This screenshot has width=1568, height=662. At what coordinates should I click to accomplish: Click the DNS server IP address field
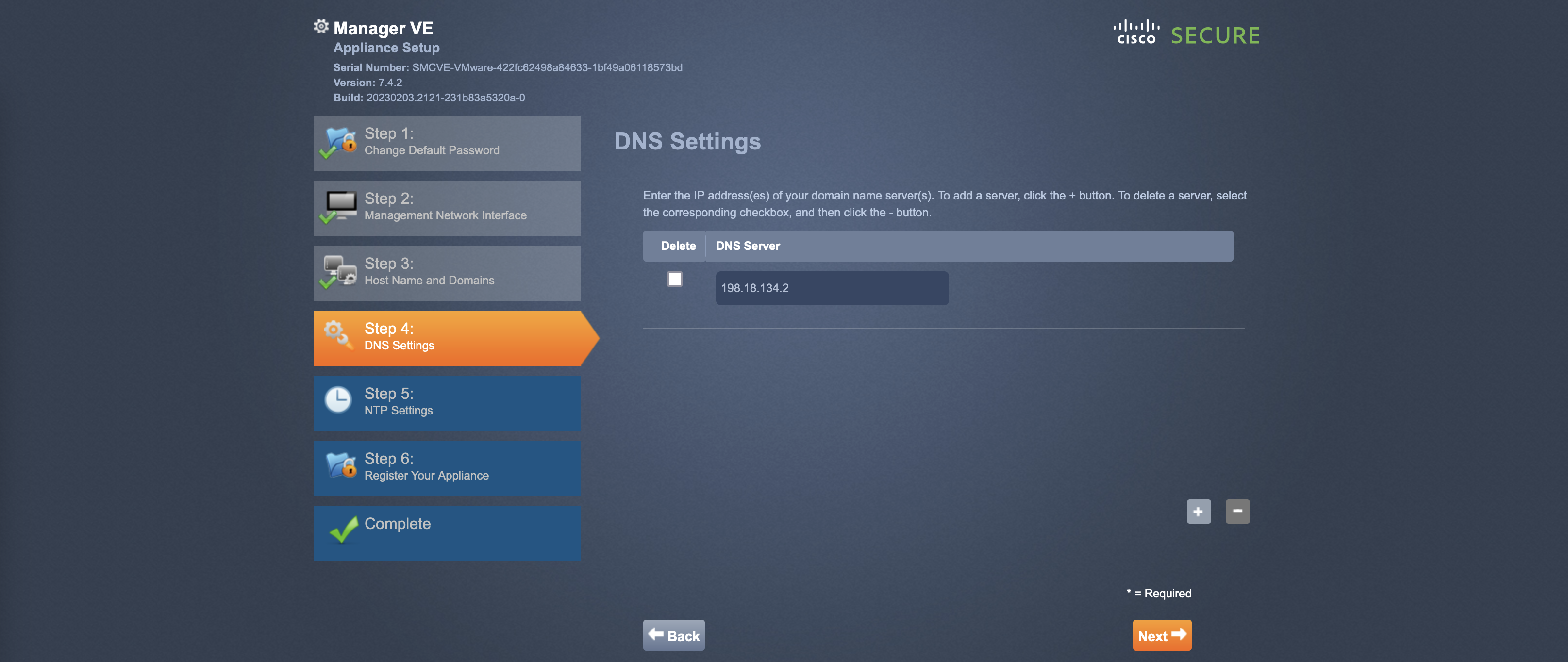coord(832,288)
